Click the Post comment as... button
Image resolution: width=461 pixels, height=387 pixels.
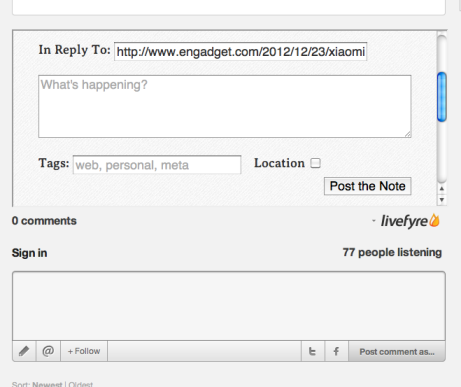point(397,351)
